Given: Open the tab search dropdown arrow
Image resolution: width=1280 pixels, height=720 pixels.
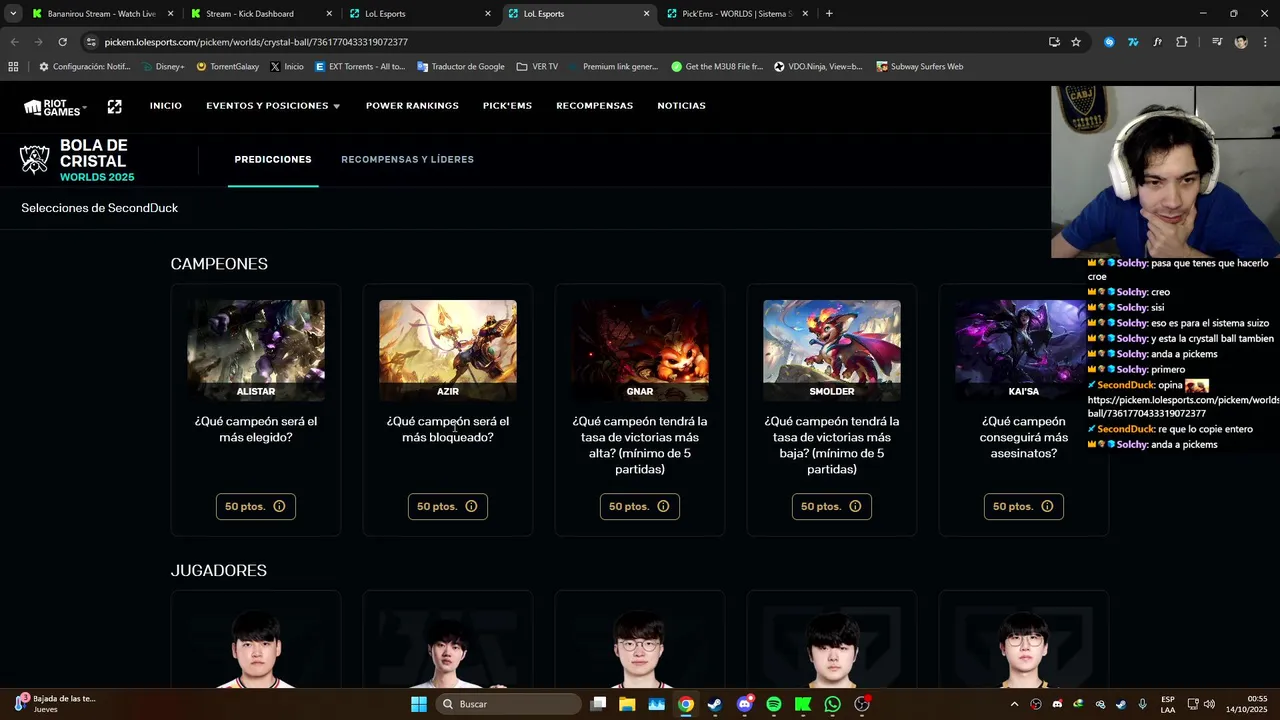Looking at the screenshot, I should click(x=13, y=14).
